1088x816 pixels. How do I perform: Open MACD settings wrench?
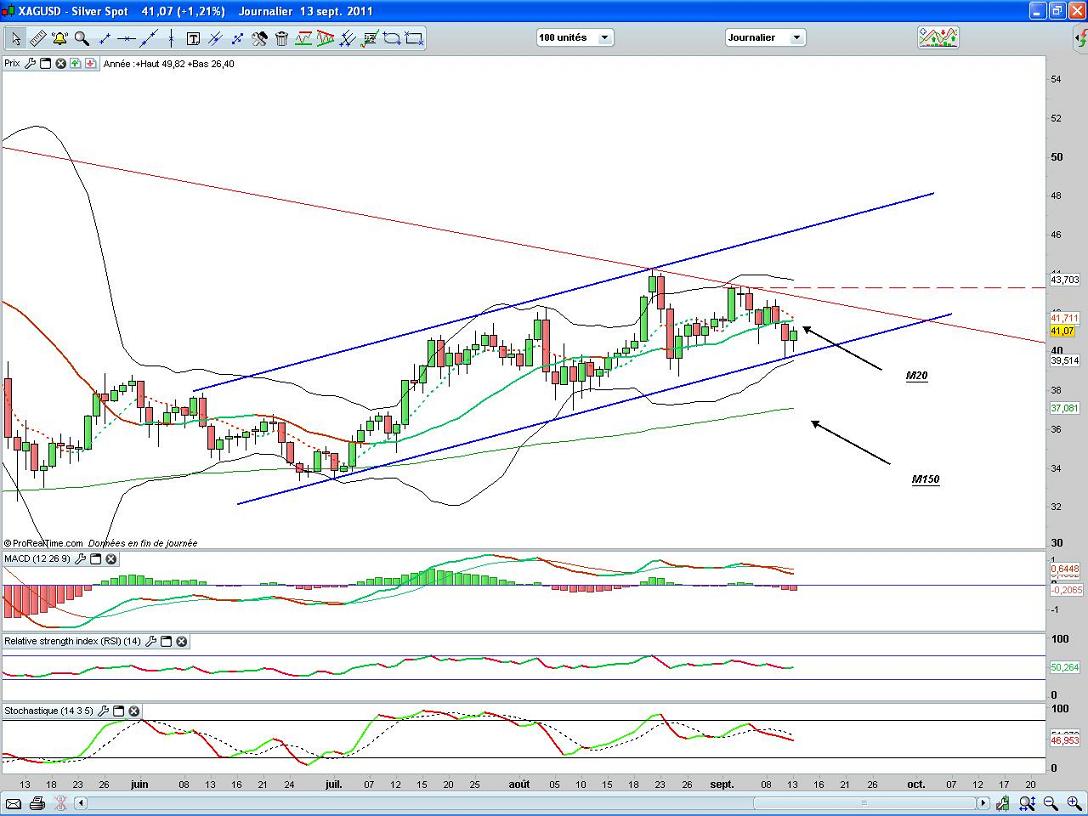tap(78, 559)
